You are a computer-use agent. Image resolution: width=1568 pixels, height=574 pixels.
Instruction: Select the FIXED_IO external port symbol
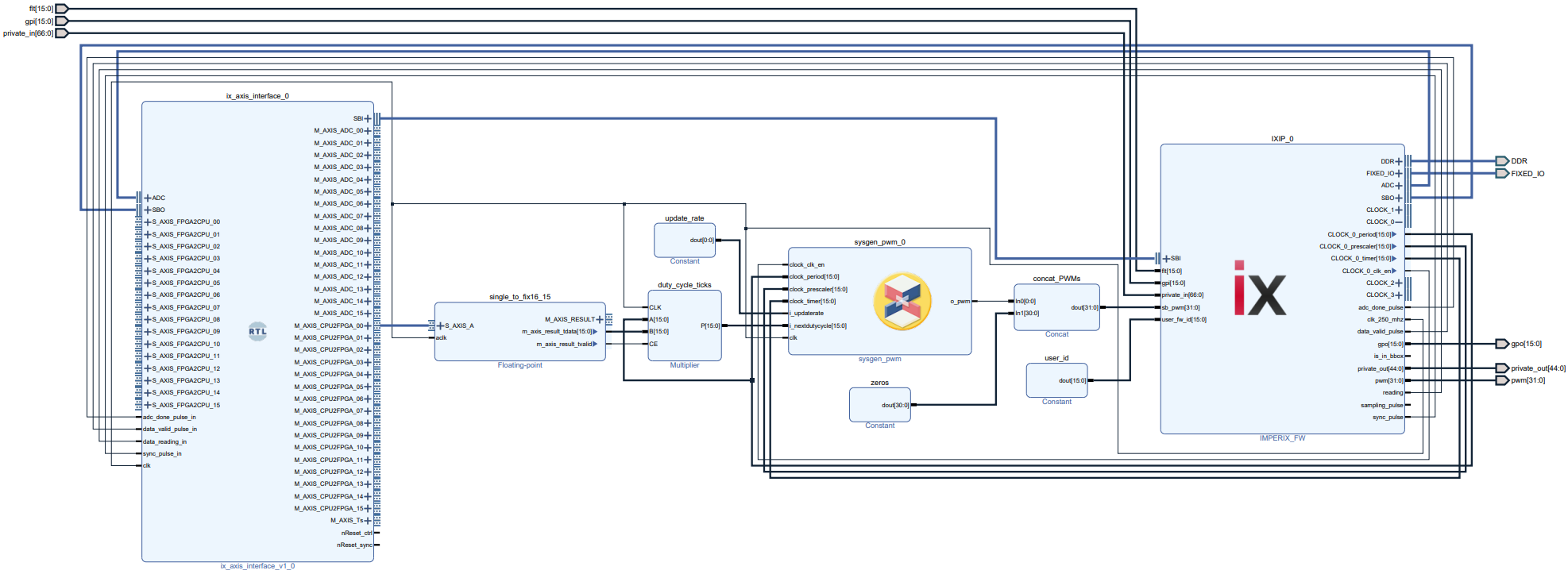[1501, 173]
